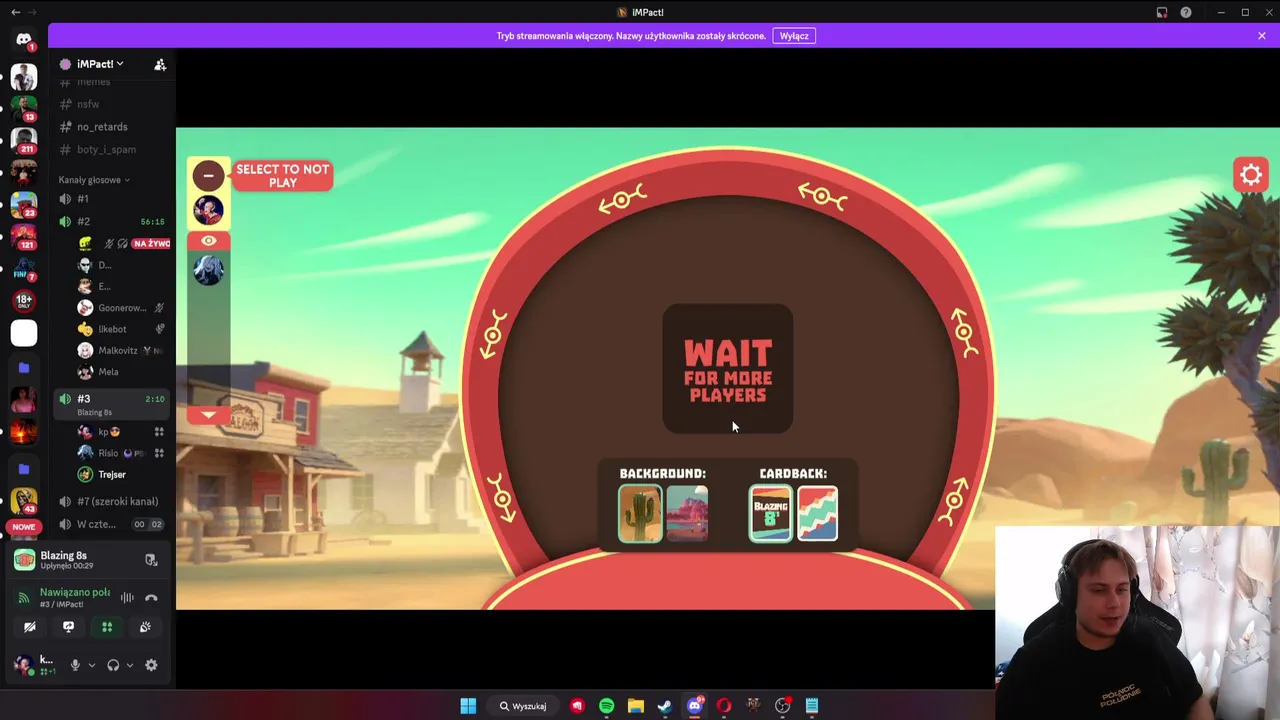The image size is (1280, 720).
Task: Open Spotify from the taskbar
Action: click(x=606, y=706)
